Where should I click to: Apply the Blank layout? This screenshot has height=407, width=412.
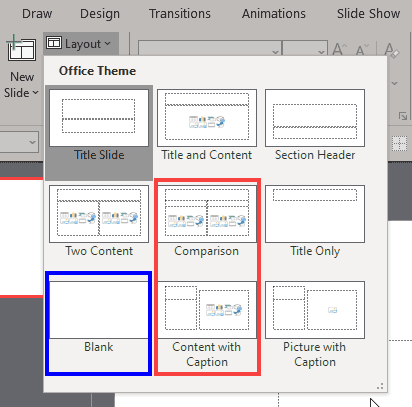click(99, 318)
